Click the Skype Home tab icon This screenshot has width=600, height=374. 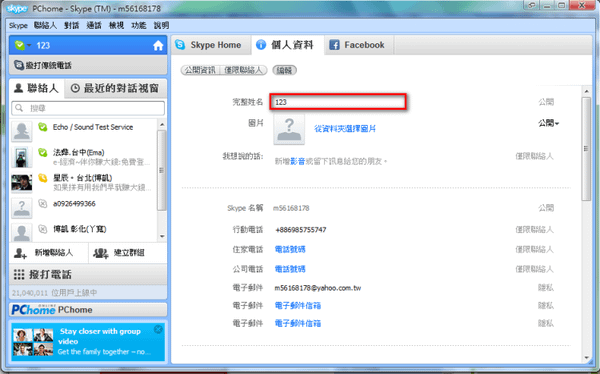[180, 45]
